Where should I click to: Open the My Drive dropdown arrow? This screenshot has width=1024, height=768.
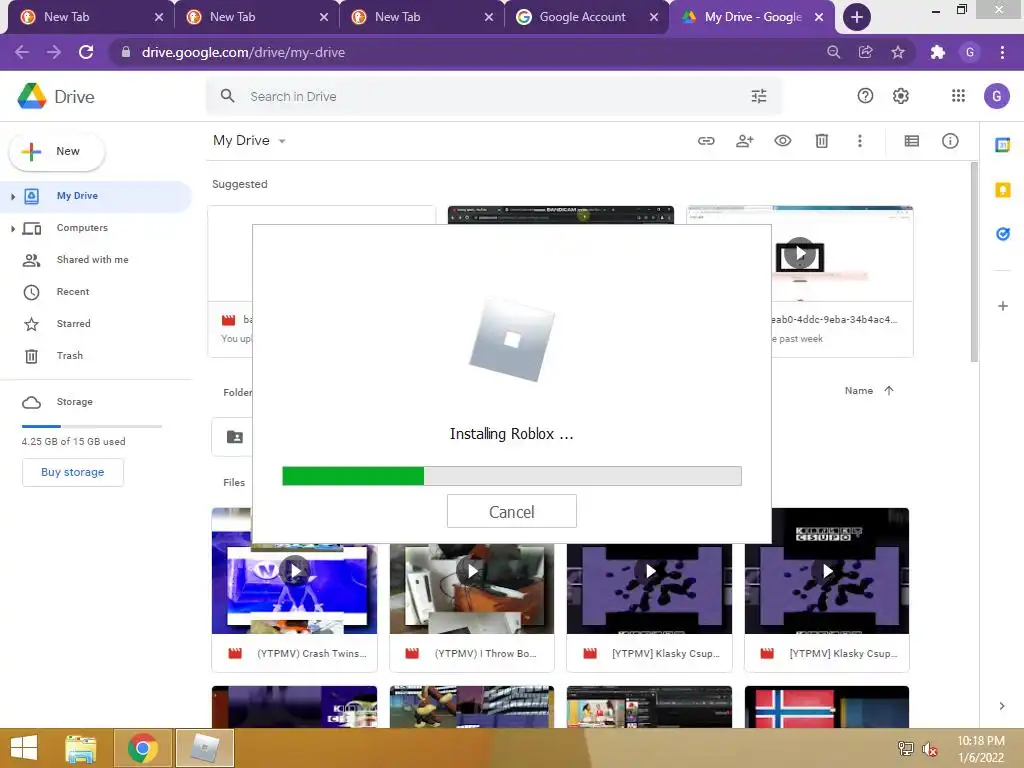click(x=282, y=141)
